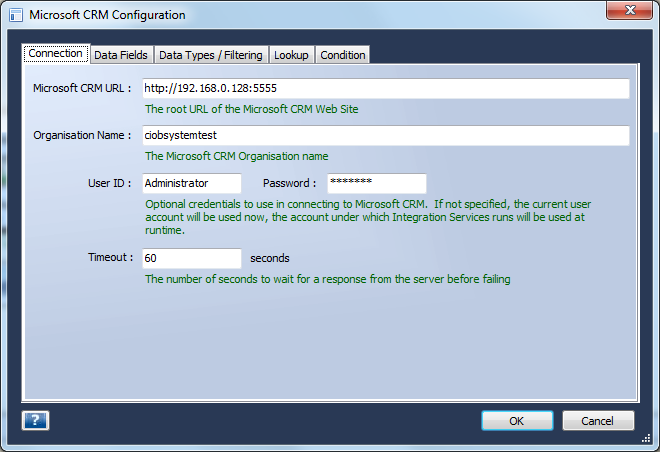Switch to the Data Fields tab
The image size is (660, 452).
121,55
